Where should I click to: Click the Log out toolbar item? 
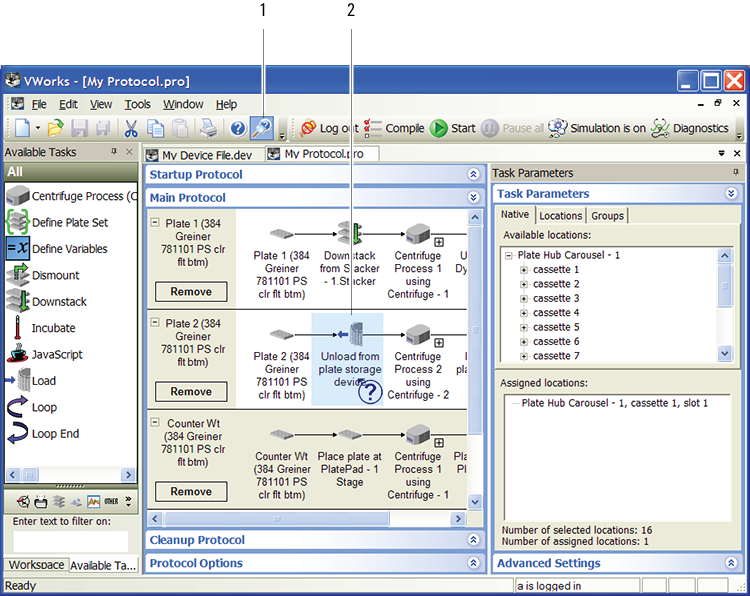329,128
